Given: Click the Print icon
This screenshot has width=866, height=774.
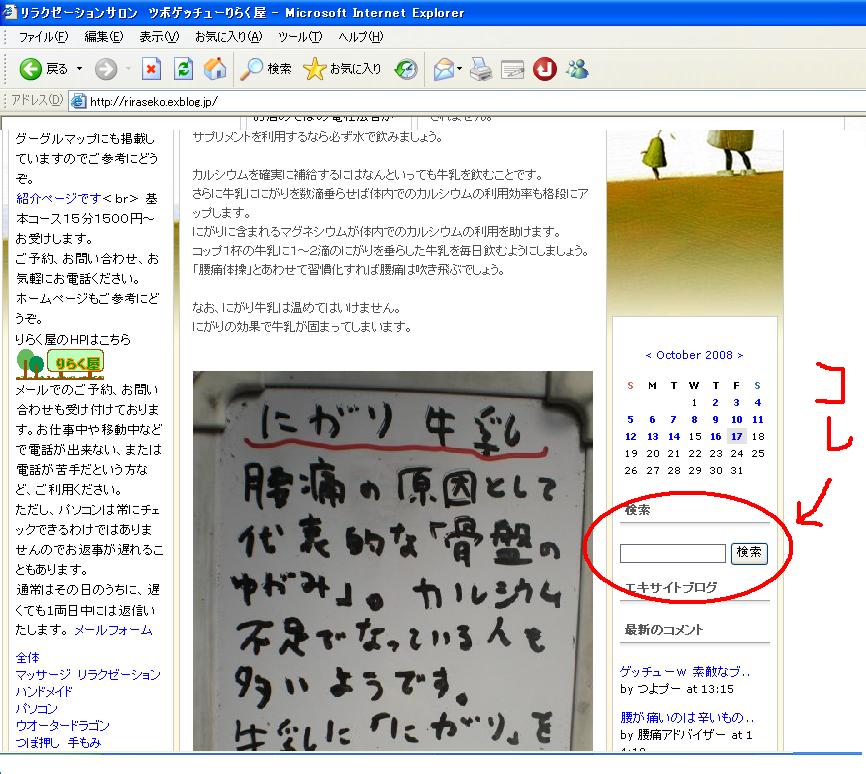Looking at the screenshot, I should point(480,69).
